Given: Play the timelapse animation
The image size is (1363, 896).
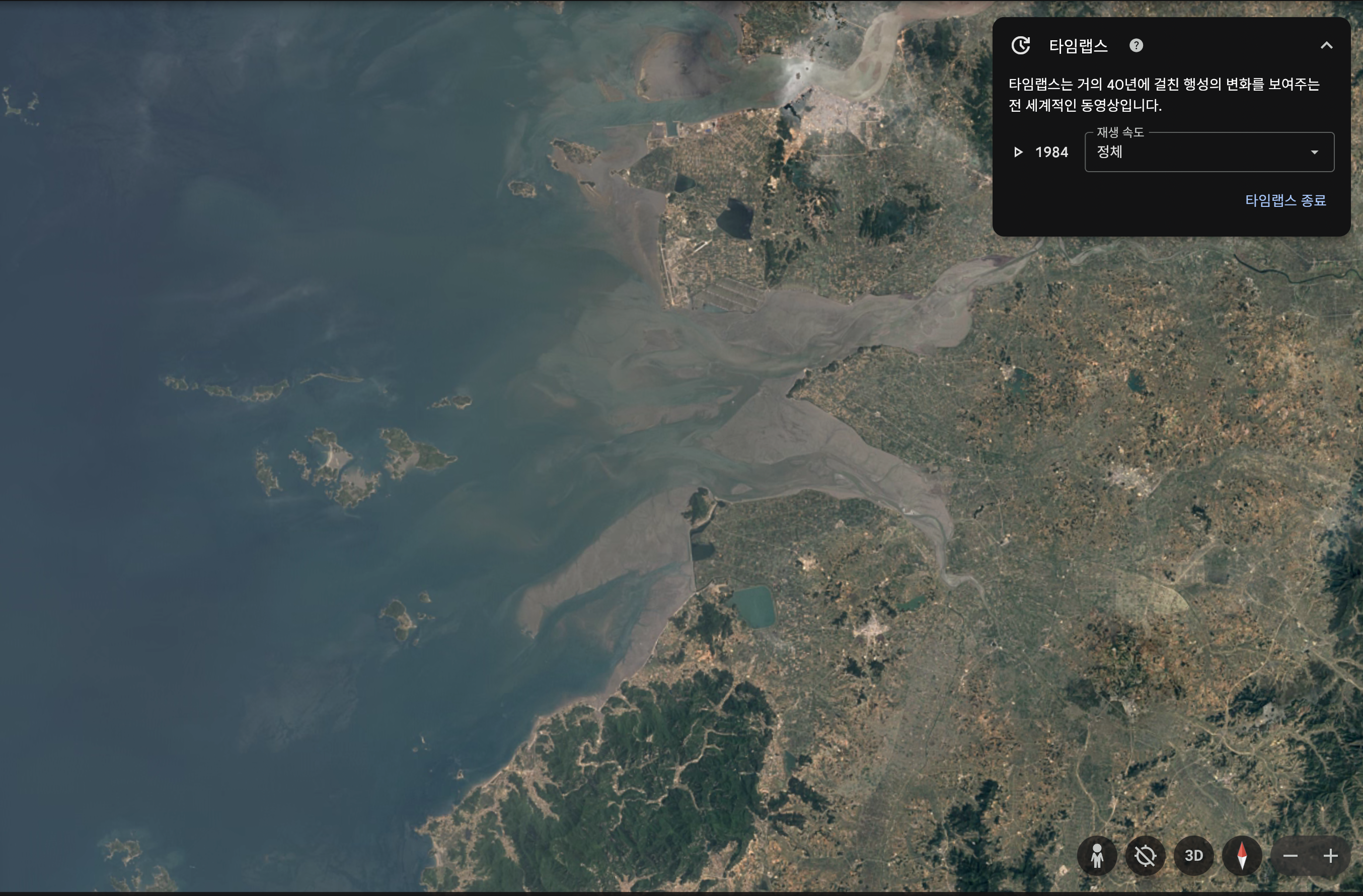Looking at the screenshot, I should pos(1018,153).
